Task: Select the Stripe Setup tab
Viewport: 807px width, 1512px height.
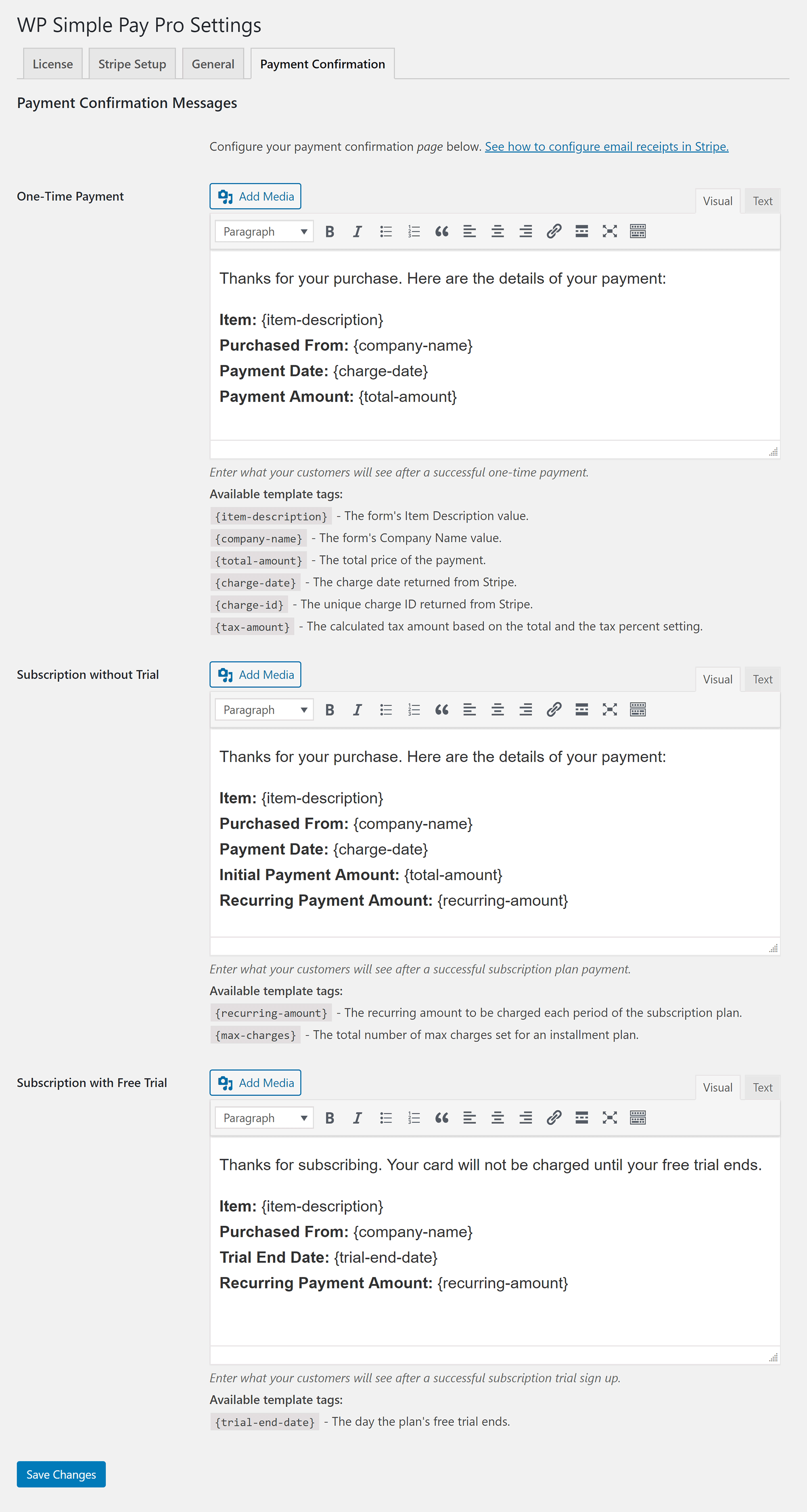Action: click(134, 63)
